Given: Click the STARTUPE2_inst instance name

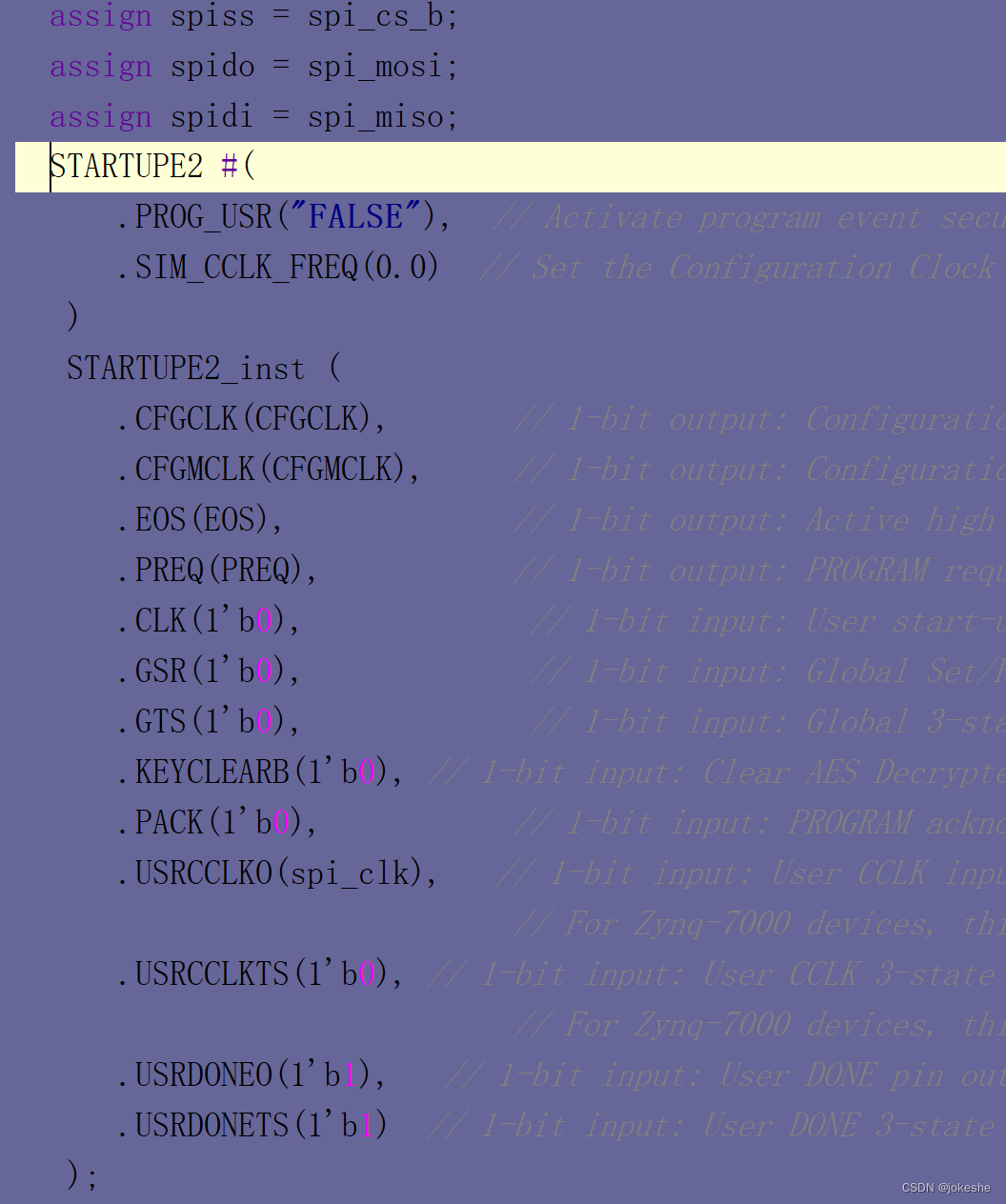Looking at the screenshot, I should pyautogui.click(x=186, y=368).
